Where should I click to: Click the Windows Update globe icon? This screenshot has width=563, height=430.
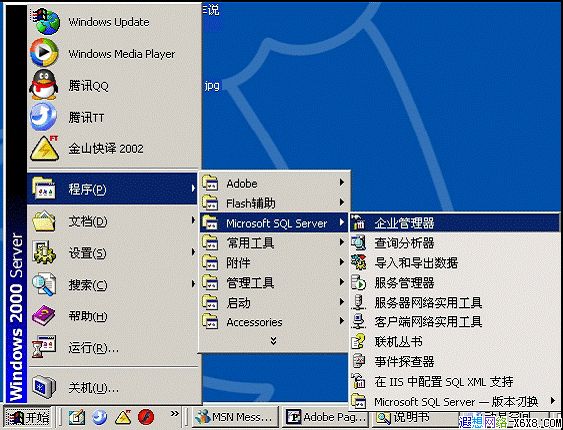click(x=45, y=22)
